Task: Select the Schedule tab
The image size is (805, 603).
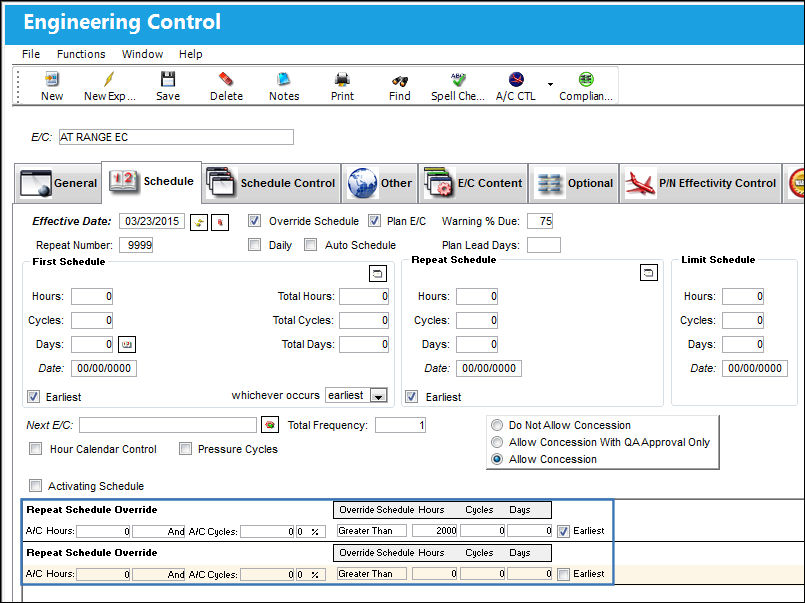Action: (151, 182)
